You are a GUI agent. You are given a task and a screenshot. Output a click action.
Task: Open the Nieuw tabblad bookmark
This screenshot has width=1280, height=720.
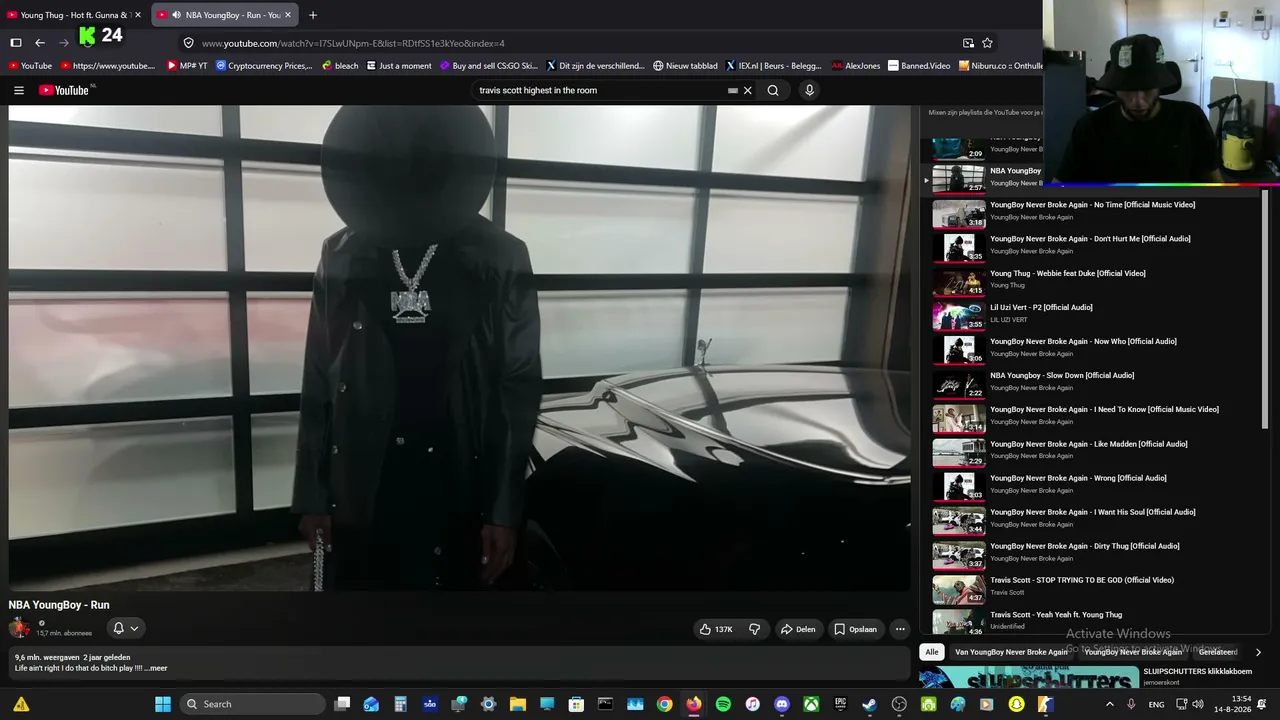tap(685, 66)
